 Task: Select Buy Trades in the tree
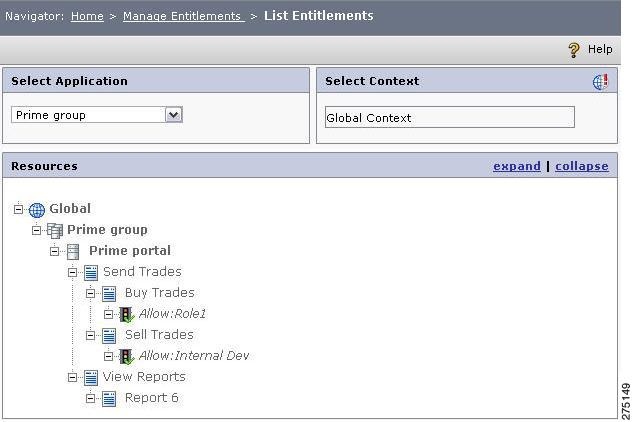point(160,293)
